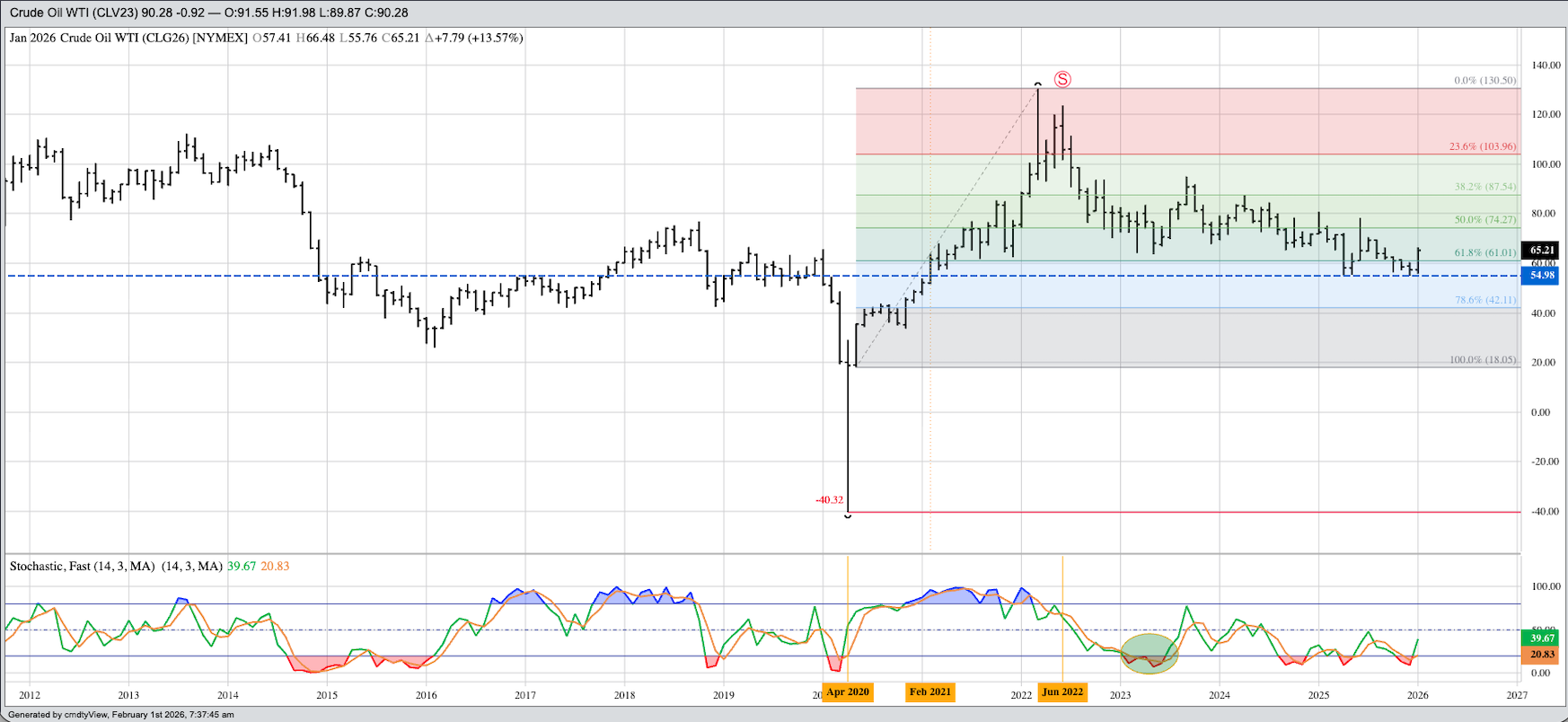Click the green oval highlight on the stochastic
Viewport: 1568px width, 722px height.
tap(1149, 653)
